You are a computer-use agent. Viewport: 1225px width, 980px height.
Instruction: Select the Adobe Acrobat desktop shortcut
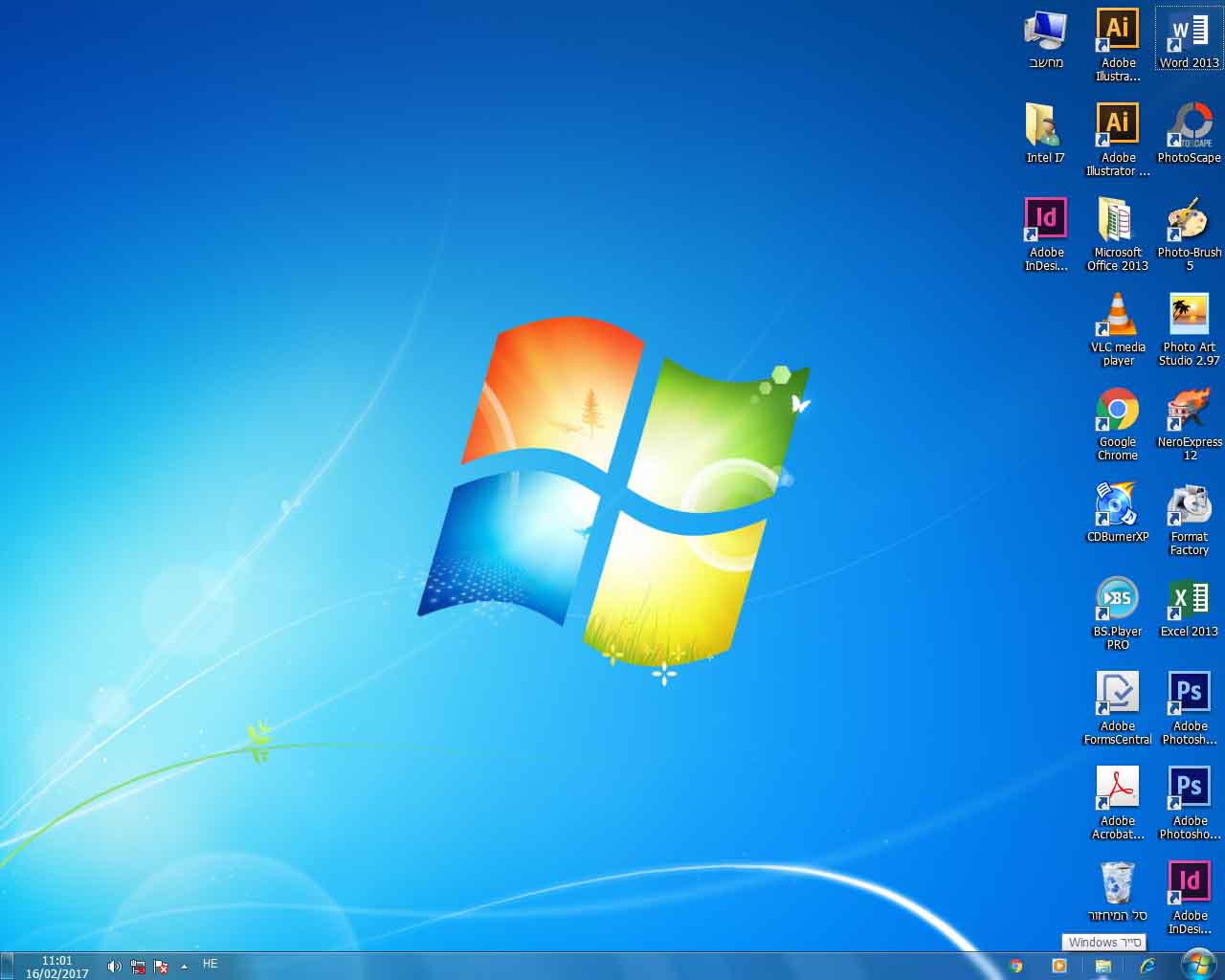(1118, 804)
